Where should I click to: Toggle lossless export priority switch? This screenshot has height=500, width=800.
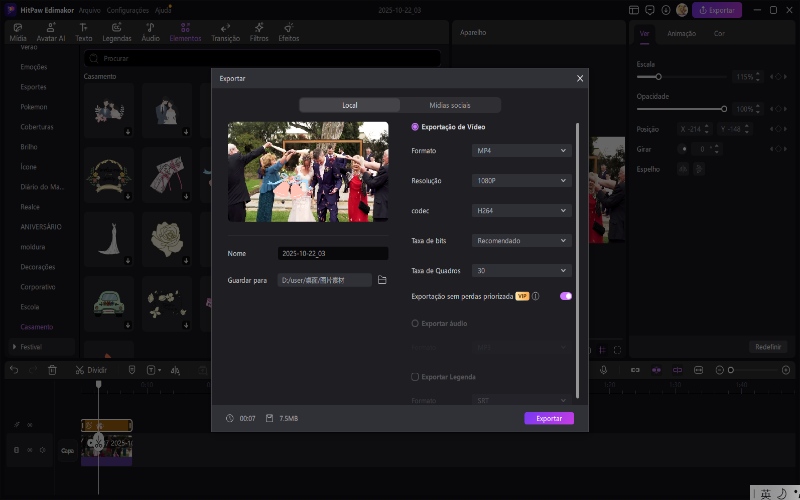(x=566, y=296)
